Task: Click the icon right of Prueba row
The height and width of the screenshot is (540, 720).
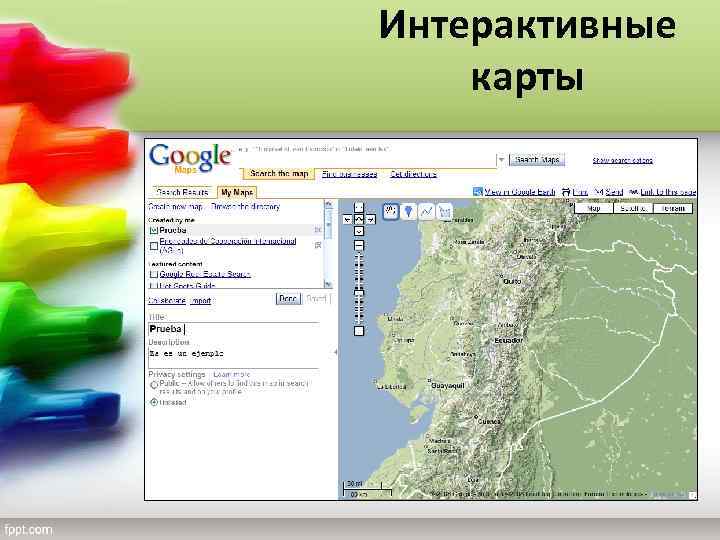Action: (x=317, y=230)
